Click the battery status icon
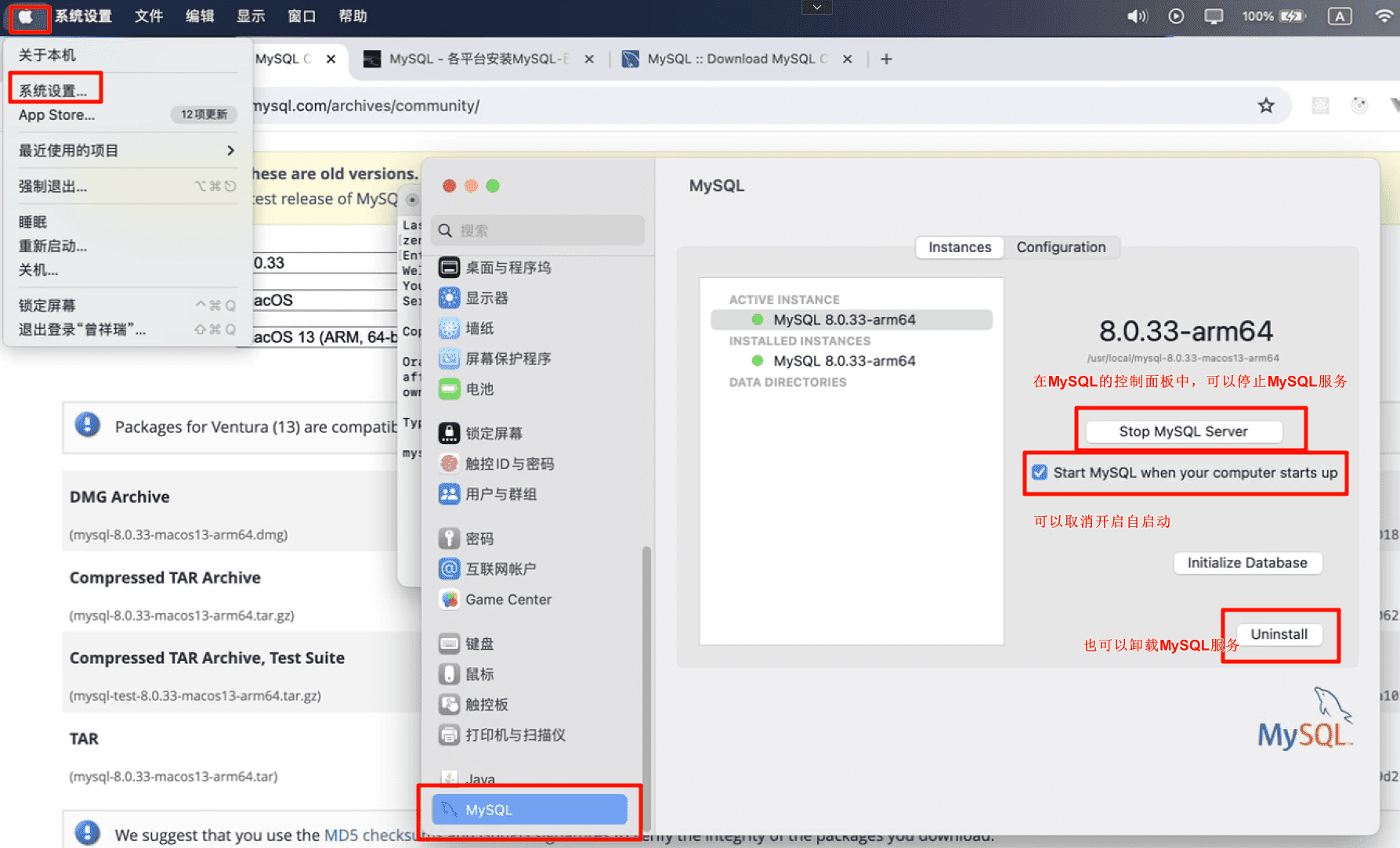Image resolution: width=1400 pixels, height=848 pixels. point(1291,16)
